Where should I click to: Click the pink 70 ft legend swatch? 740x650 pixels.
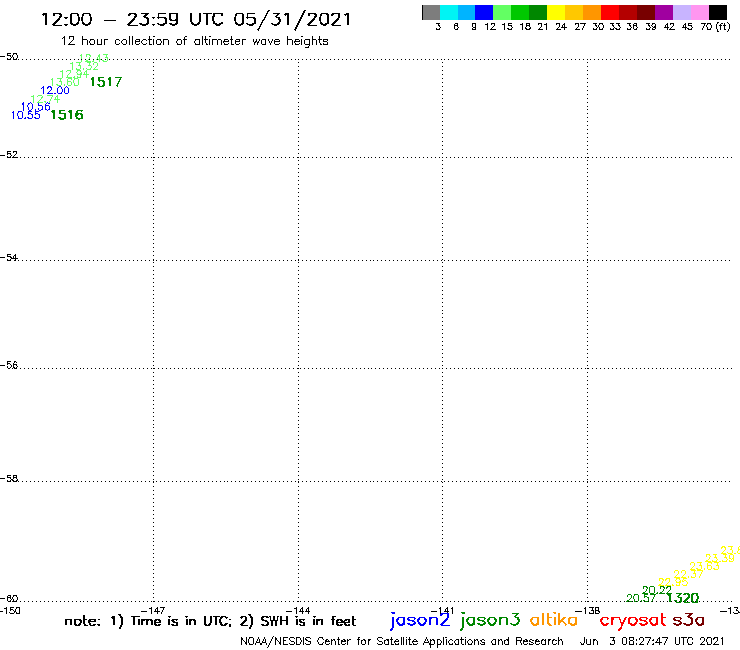tap(700, 12)
